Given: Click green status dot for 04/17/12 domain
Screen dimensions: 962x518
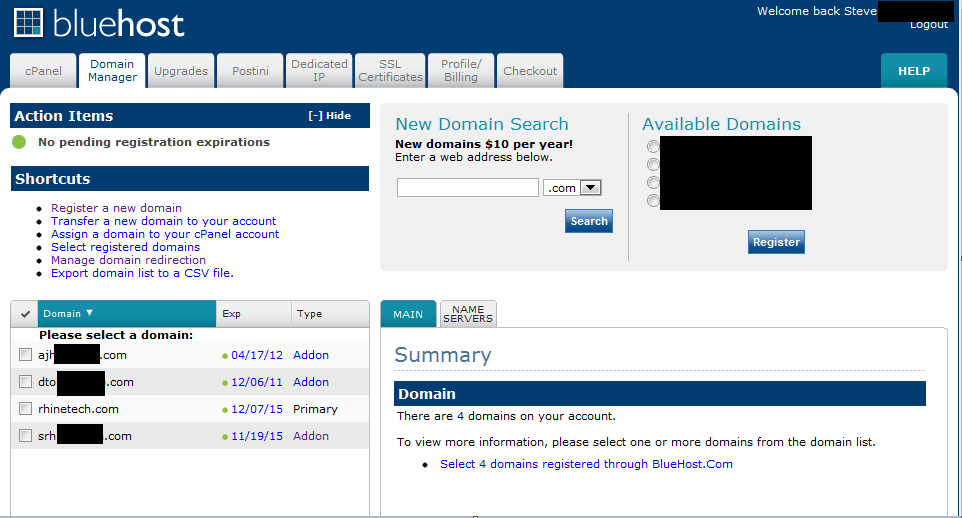Looking at the screenshot, I should click(x=225, y=356).
